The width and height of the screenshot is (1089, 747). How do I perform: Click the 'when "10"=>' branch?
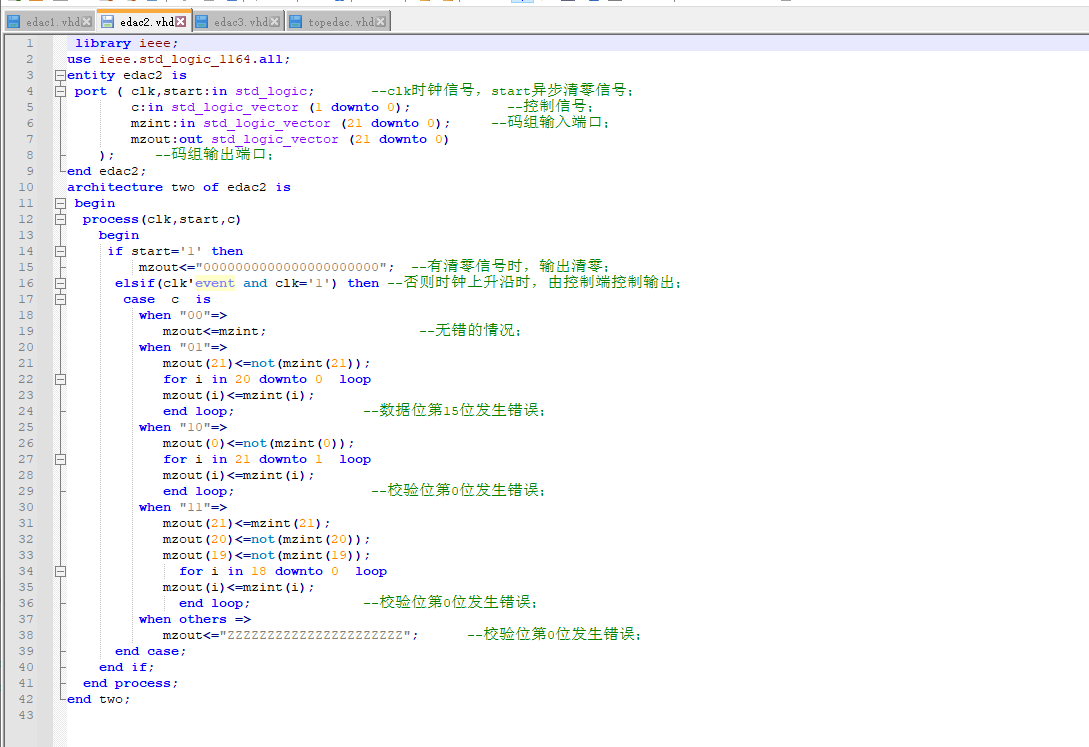(183, 427)
